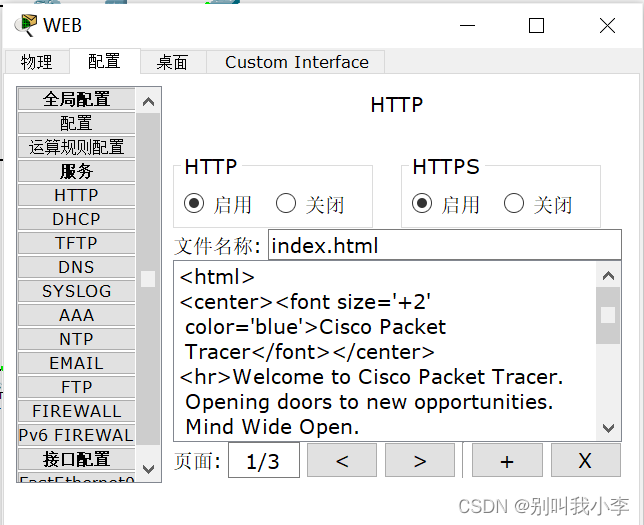The width and height of the screenshot is (644, 525).
Task: Go to next page with > button
Action: tap(420, 460)
